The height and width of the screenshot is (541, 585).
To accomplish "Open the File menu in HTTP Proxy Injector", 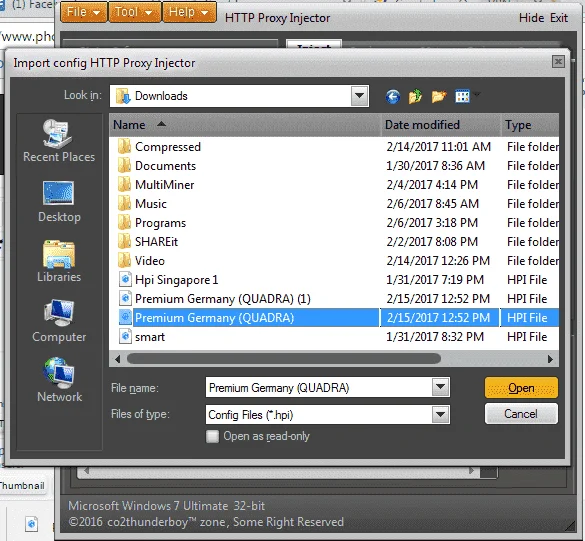I will click(x=84, y=12).
